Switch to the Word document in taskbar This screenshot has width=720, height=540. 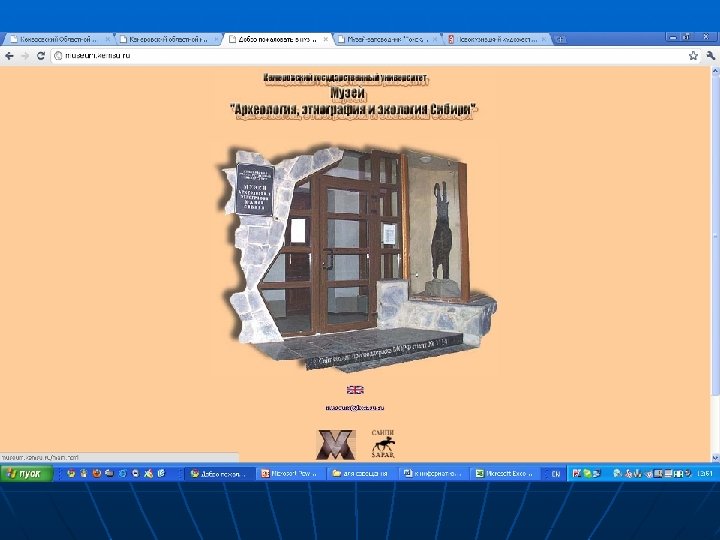(x=433, y=473)
